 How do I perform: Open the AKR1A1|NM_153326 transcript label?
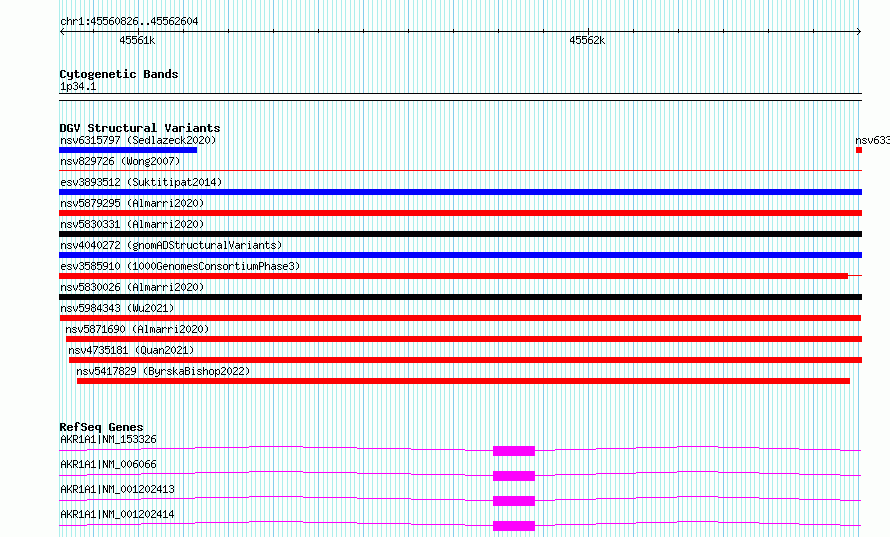pyautogui.click(x=108, y=439)
